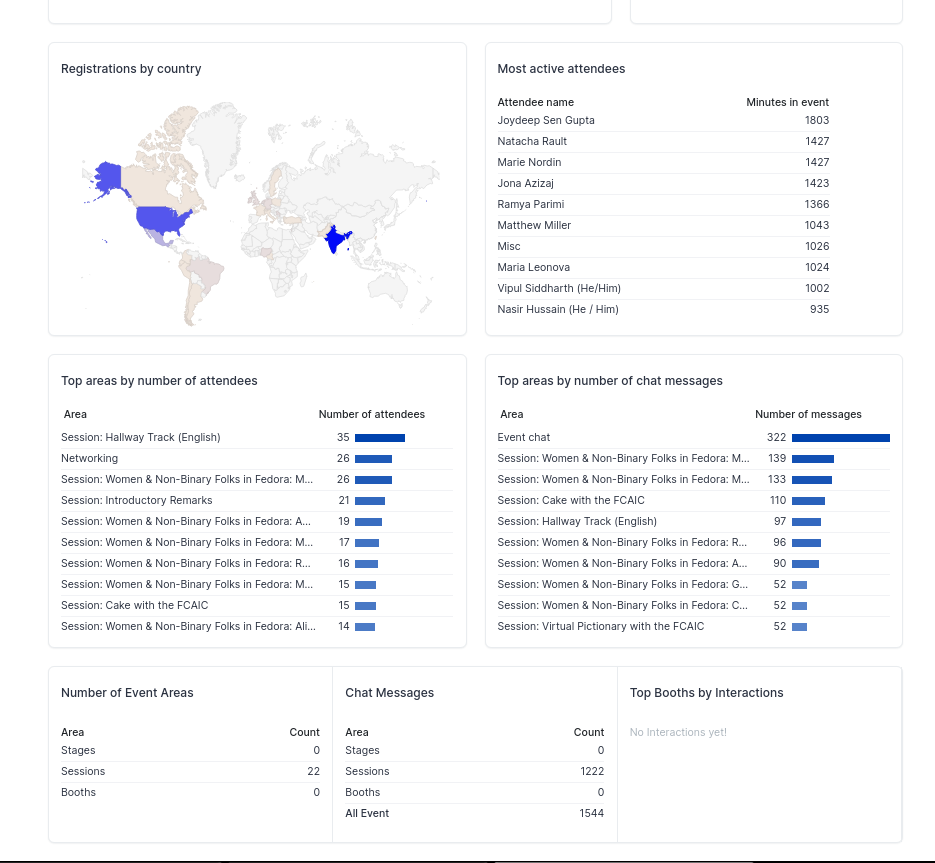The height and width of the screenshot is (863, 935).
Task: Click All Event row in Chat Messages
Action: point(475,813)
